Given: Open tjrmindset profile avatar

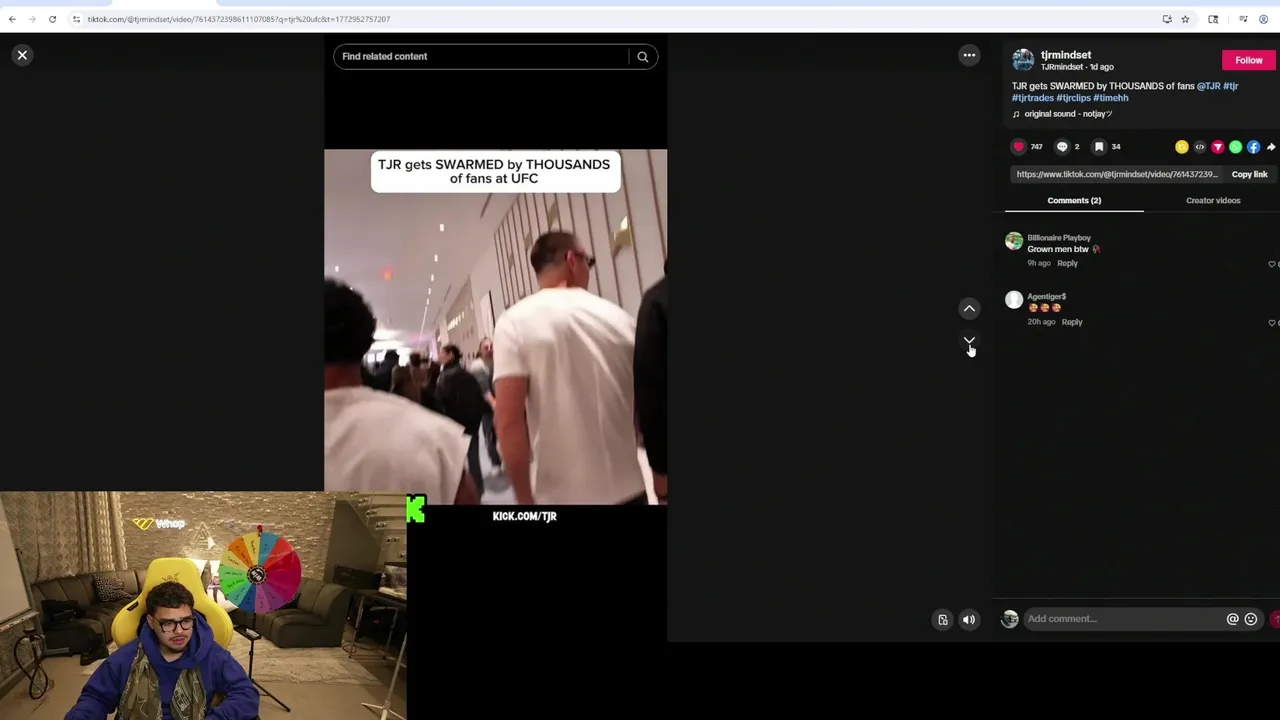Looking at the screenshot, I should [x=1023, y=60].
